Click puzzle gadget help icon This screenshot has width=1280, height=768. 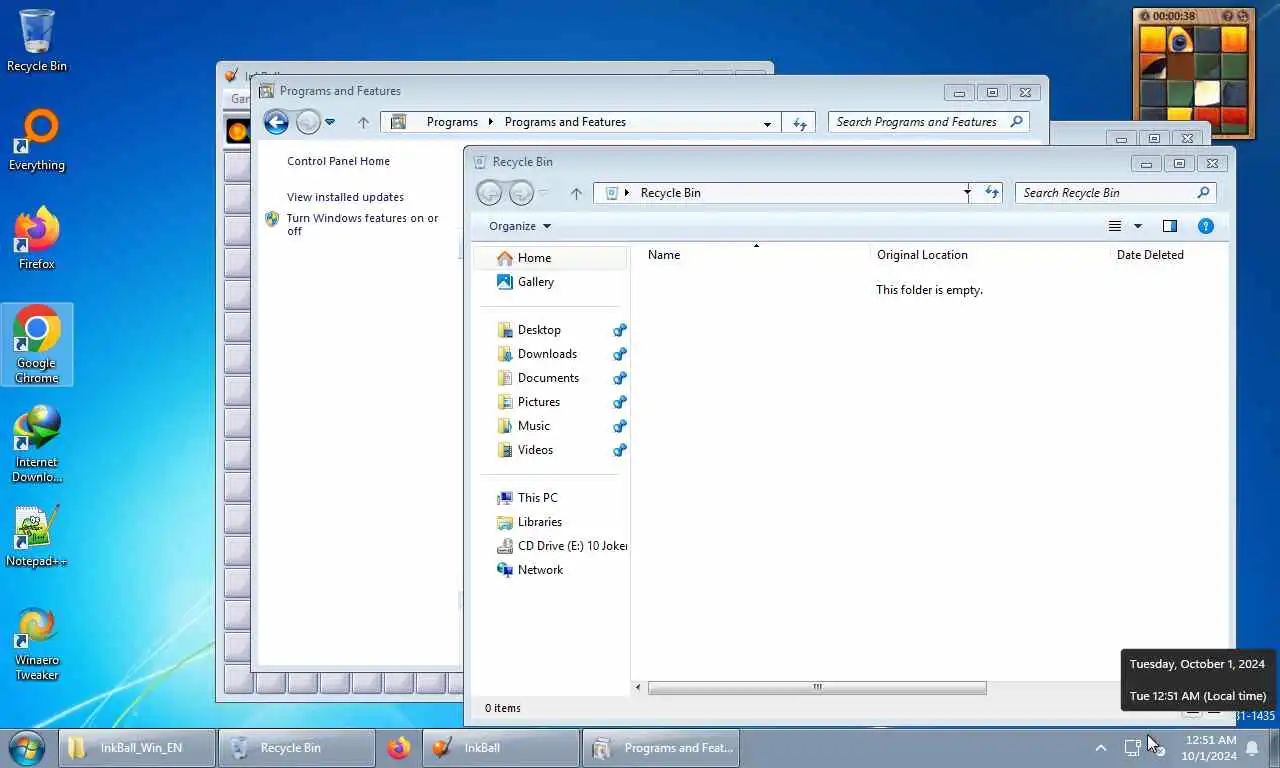[1228, 16]
